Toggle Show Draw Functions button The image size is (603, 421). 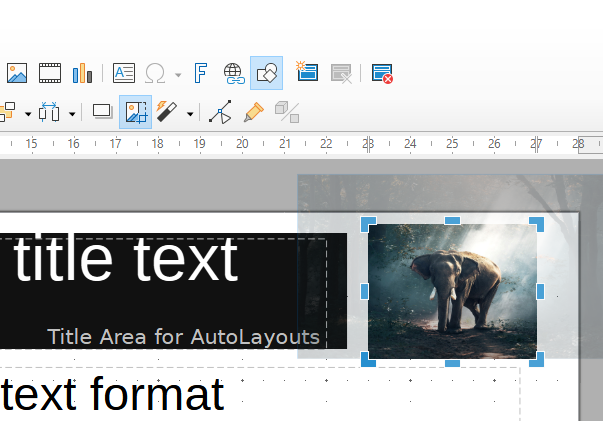(x=266, y=73)
